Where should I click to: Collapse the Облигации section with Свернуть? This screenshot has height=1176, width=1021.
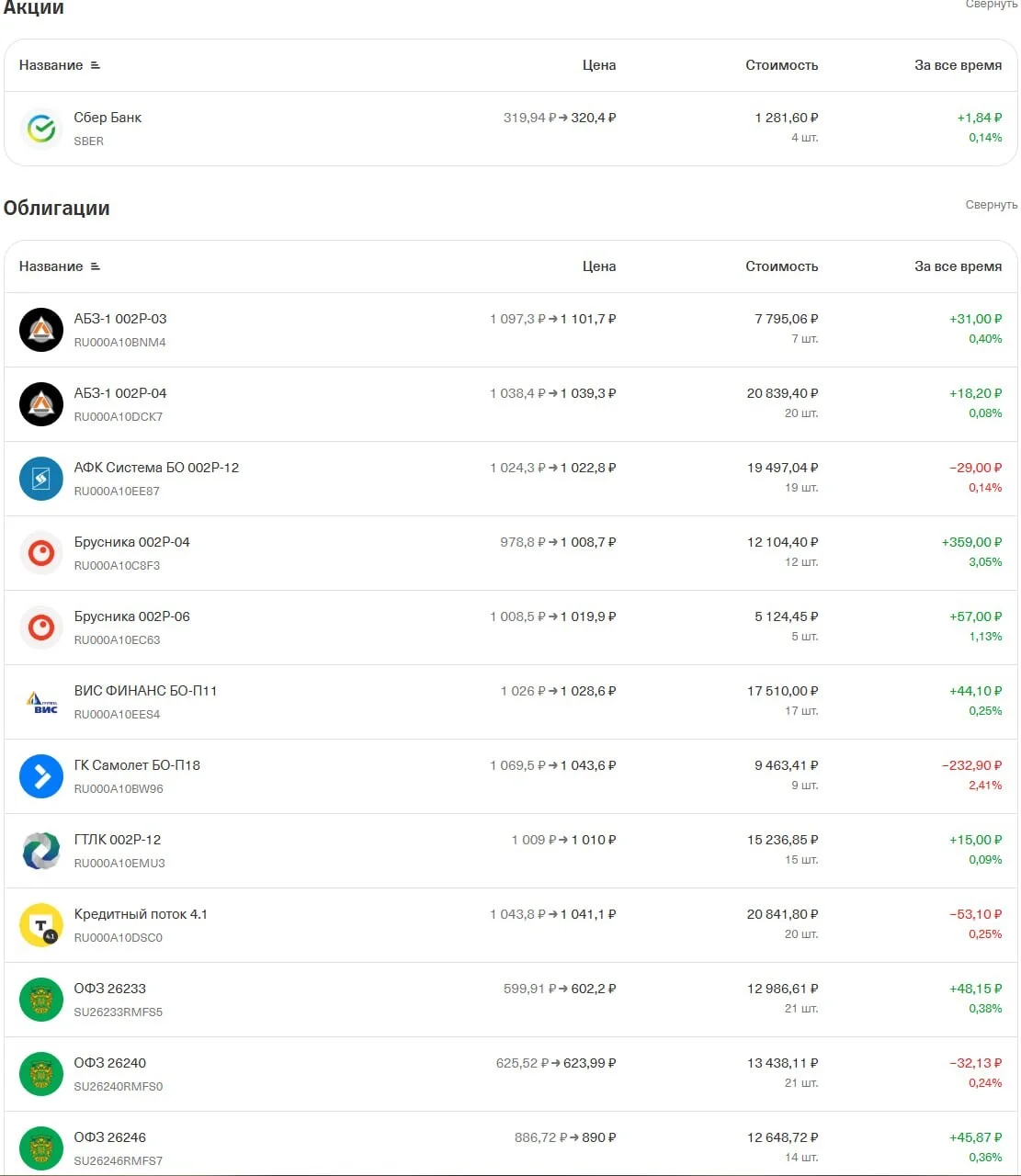point(991,205)
